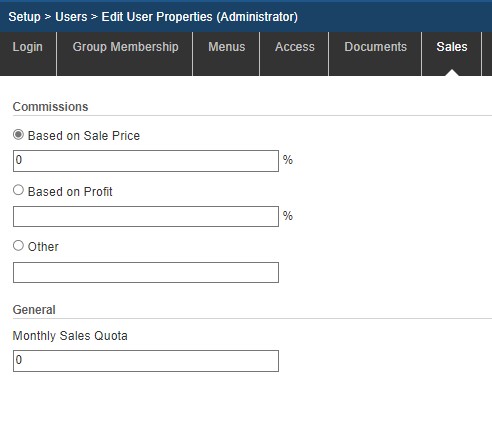Click the Other commission text field
This screenshot has width=492, height=436.
(146, 273)
